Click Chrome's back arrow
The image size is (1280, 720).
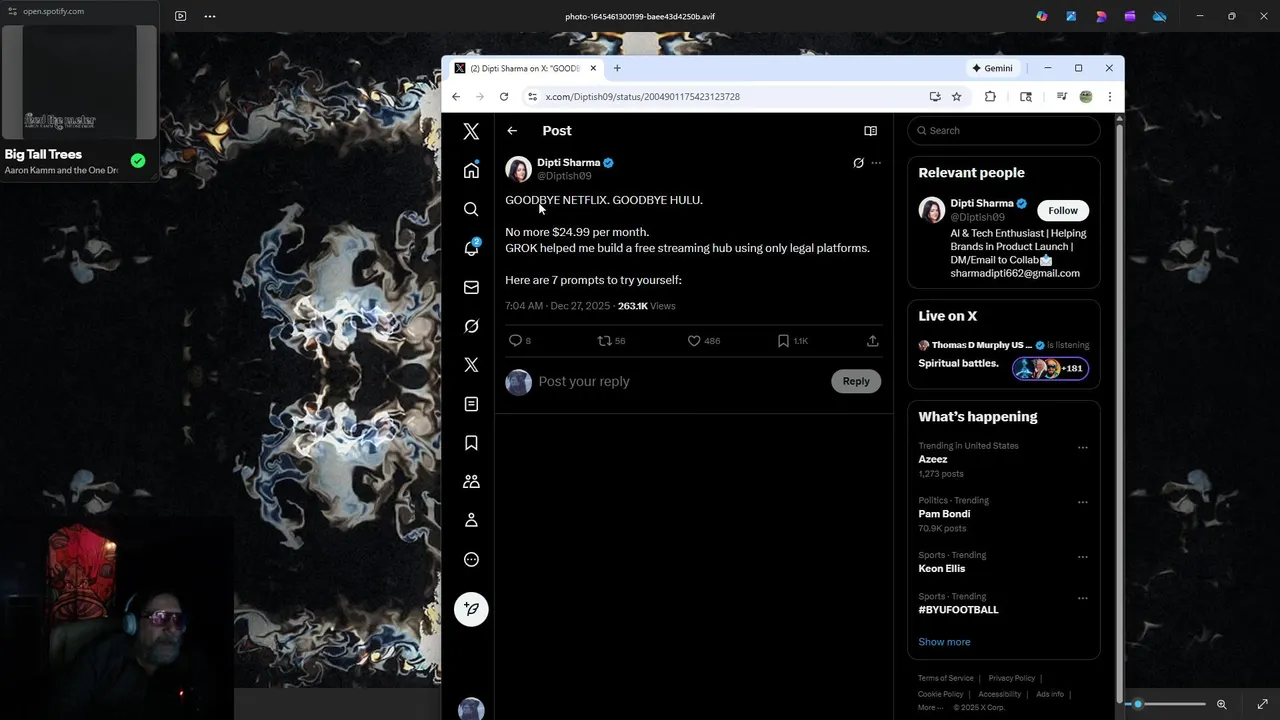pos(456,97)
